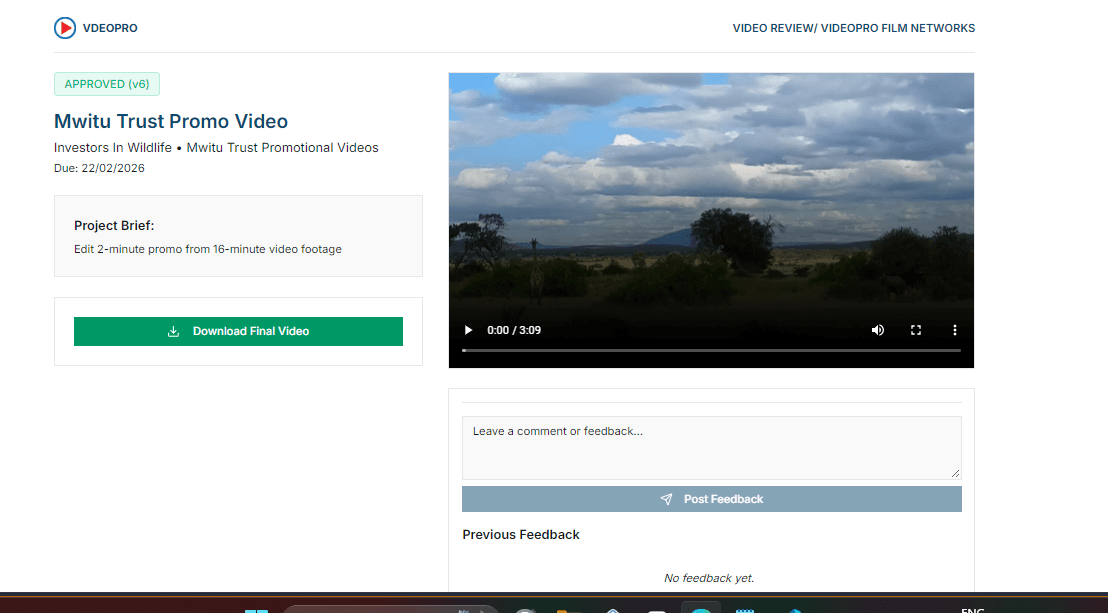
Task: Click the 'Due: 22/02/2026' date
Action: click(100, 168)
